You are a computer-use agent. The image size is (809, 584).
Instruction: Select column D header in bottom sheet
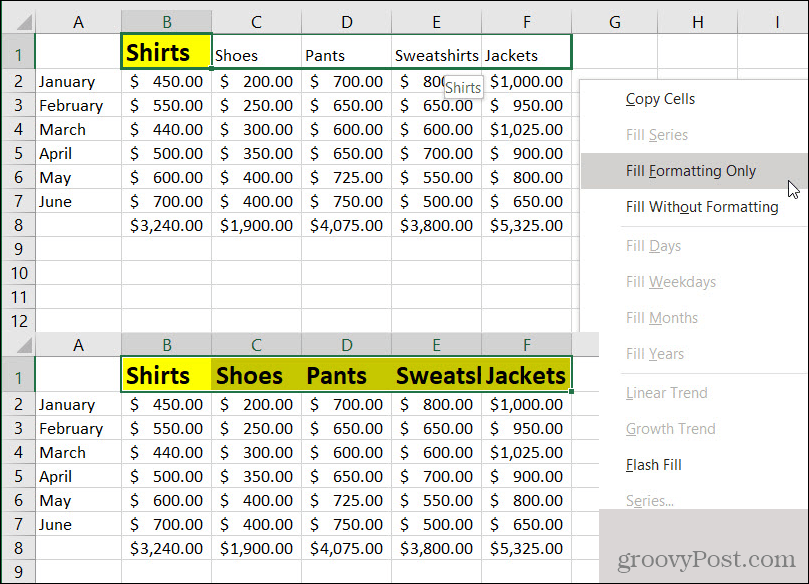click(x=347, y=345)
